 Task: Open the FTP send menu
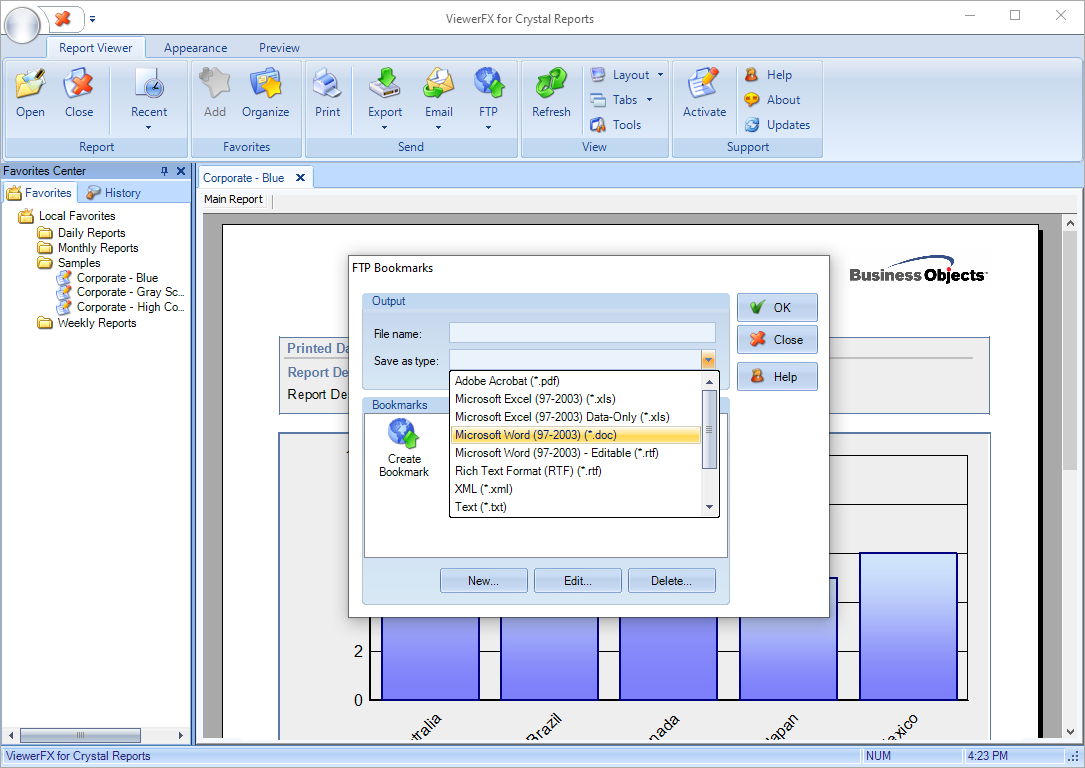(489, 99)
